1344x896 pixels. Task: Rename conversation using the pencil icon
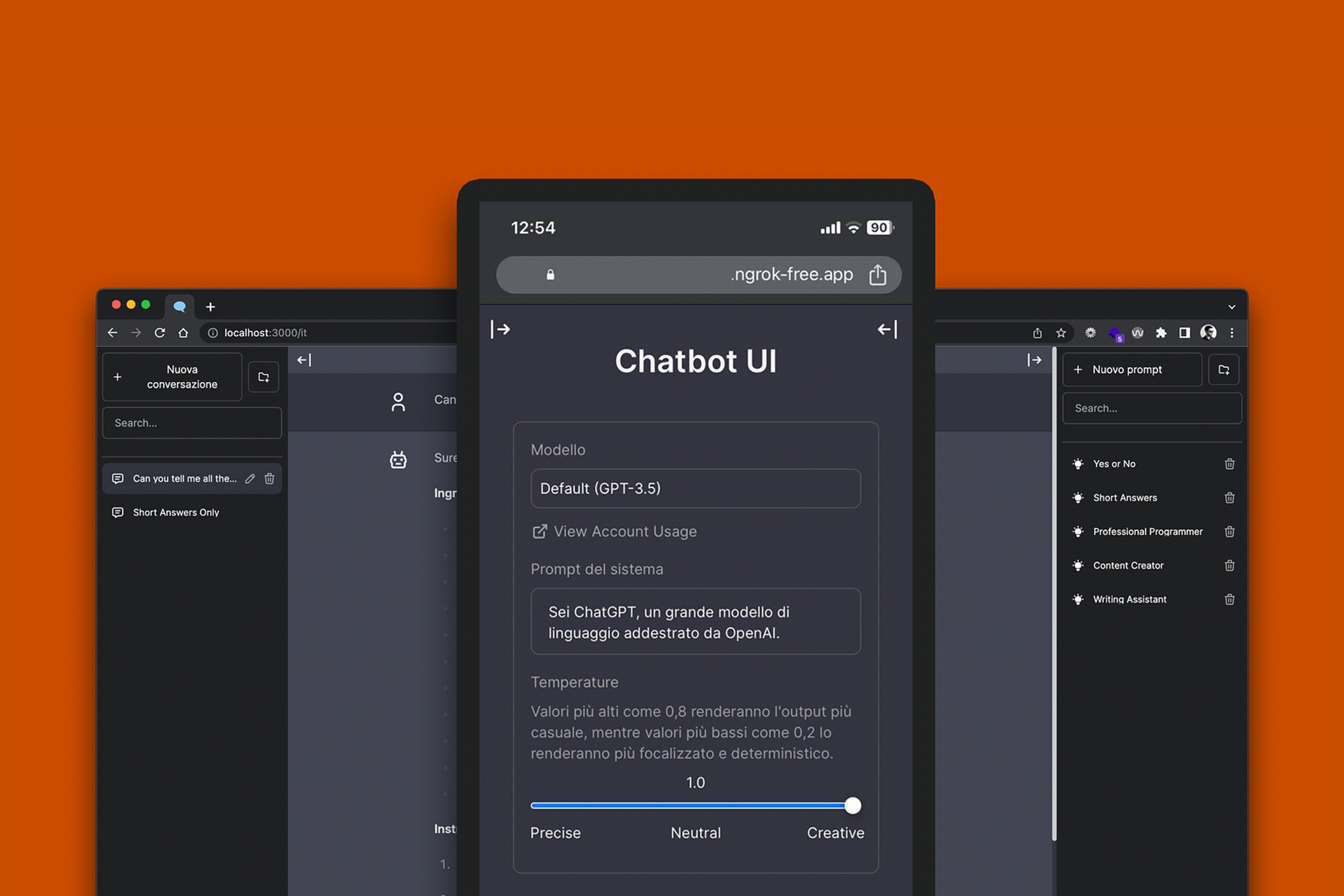tap(250, 479)
